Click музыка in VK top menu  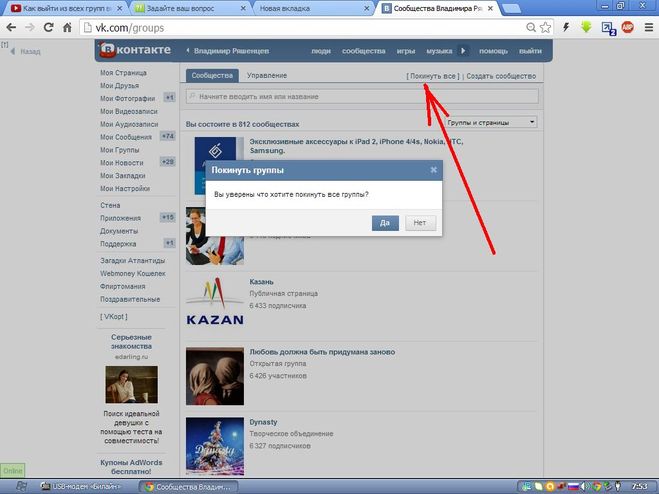coord(439,51)
